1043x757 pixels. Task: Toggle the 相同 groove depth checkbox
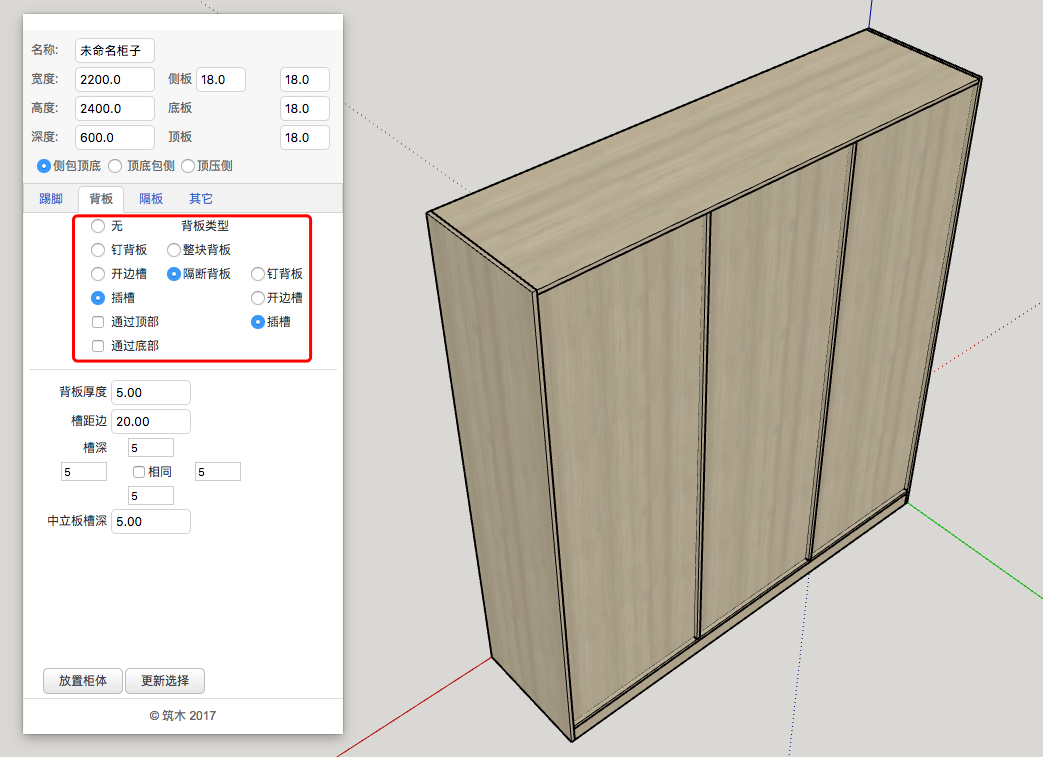(x=139, y=472)
